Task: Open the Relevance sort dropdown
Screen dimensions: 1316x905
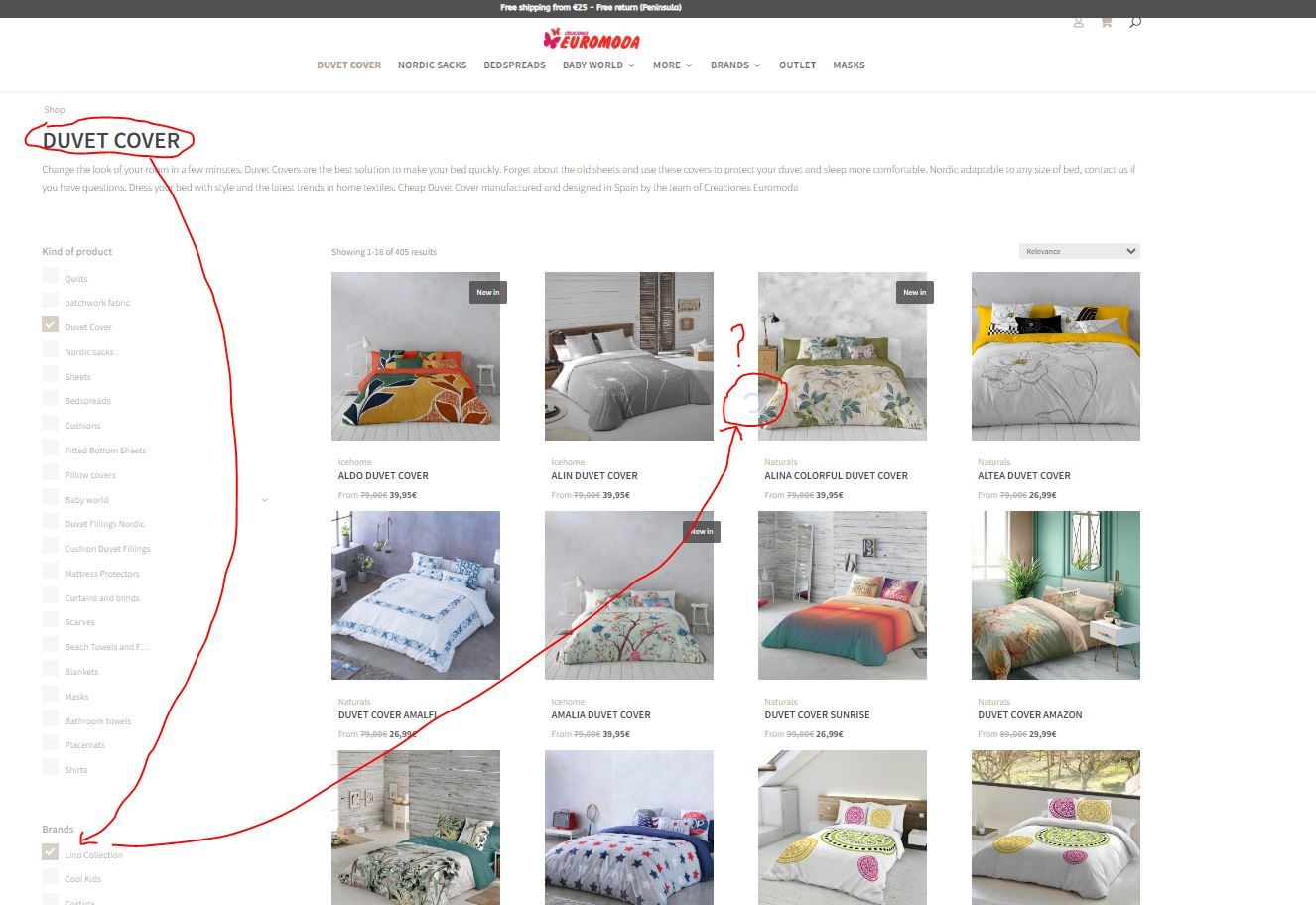Action: tap(1080, 251)
